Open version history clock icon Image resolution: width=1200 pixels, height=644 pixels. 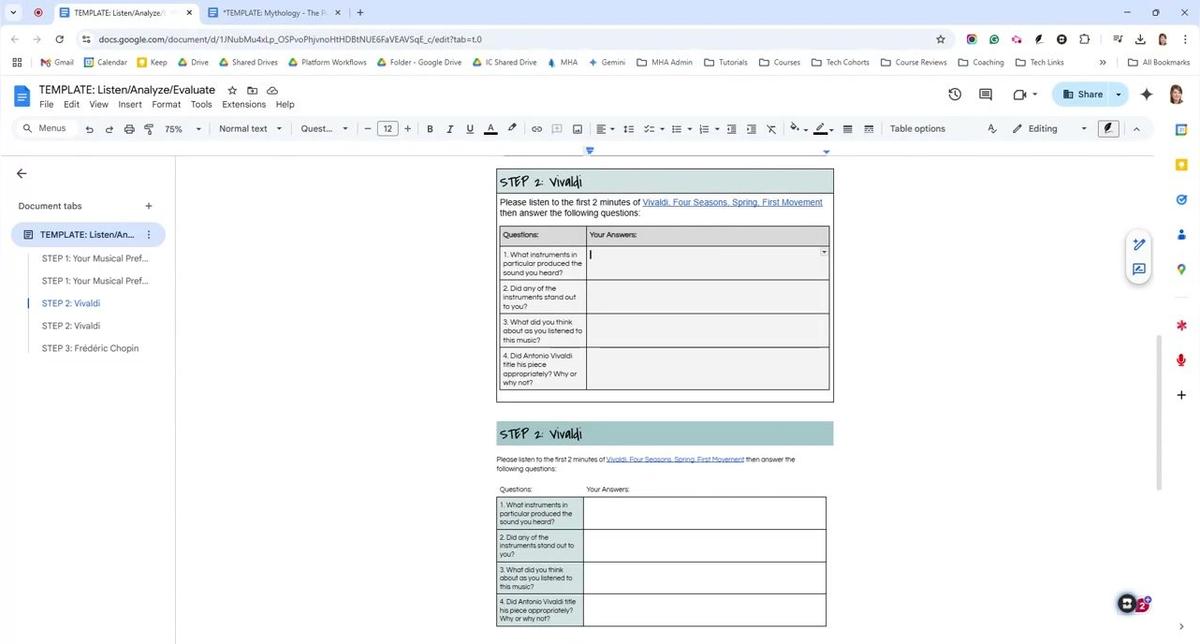(x=955, y=94)
